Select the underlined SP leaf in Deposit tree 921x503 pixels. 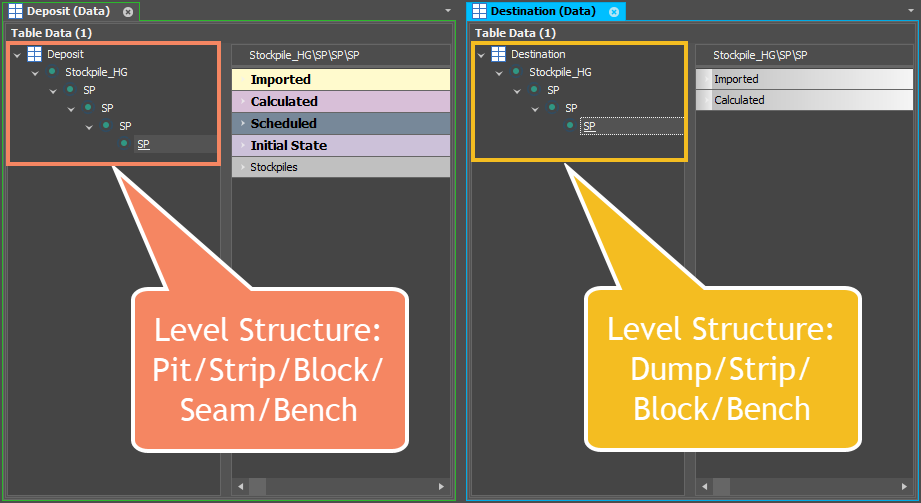click(x=143, y=144)
